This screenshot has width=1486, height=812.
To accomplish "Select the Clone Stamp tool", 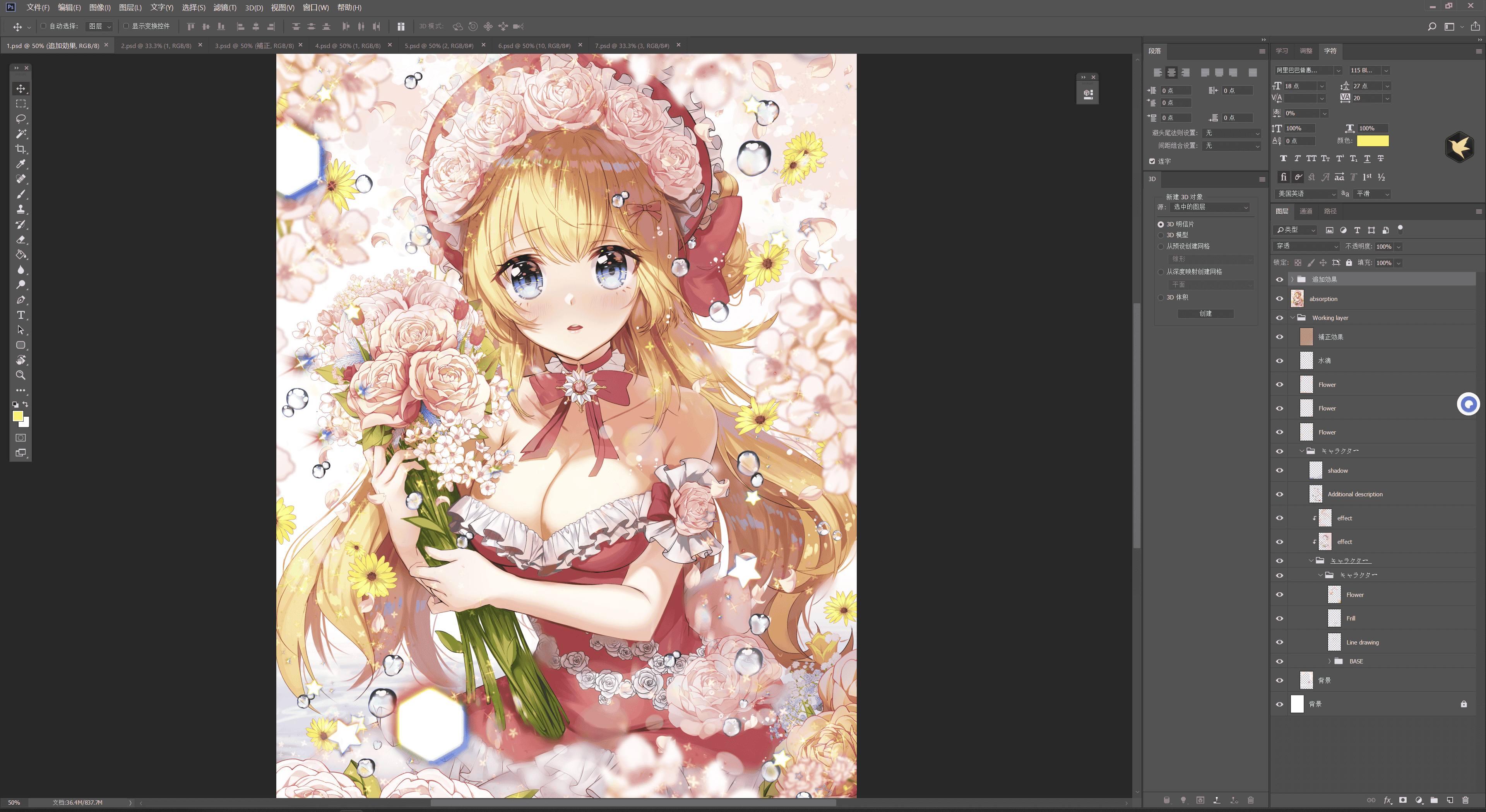I will click(x=21, y=209).
